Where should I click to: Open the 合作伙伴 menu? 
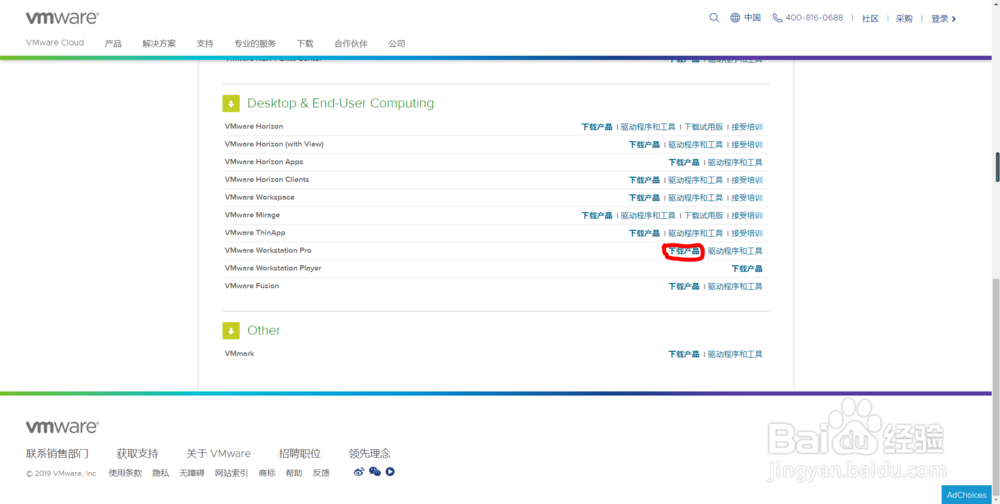(351, 44)
